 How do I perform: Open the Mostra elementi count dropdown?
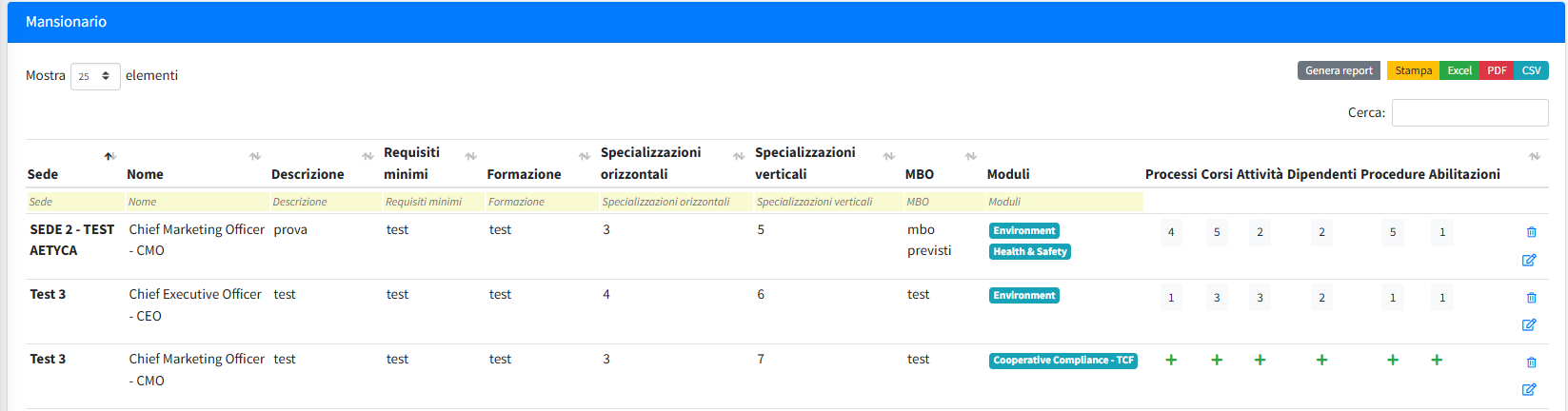pos(95,76)
